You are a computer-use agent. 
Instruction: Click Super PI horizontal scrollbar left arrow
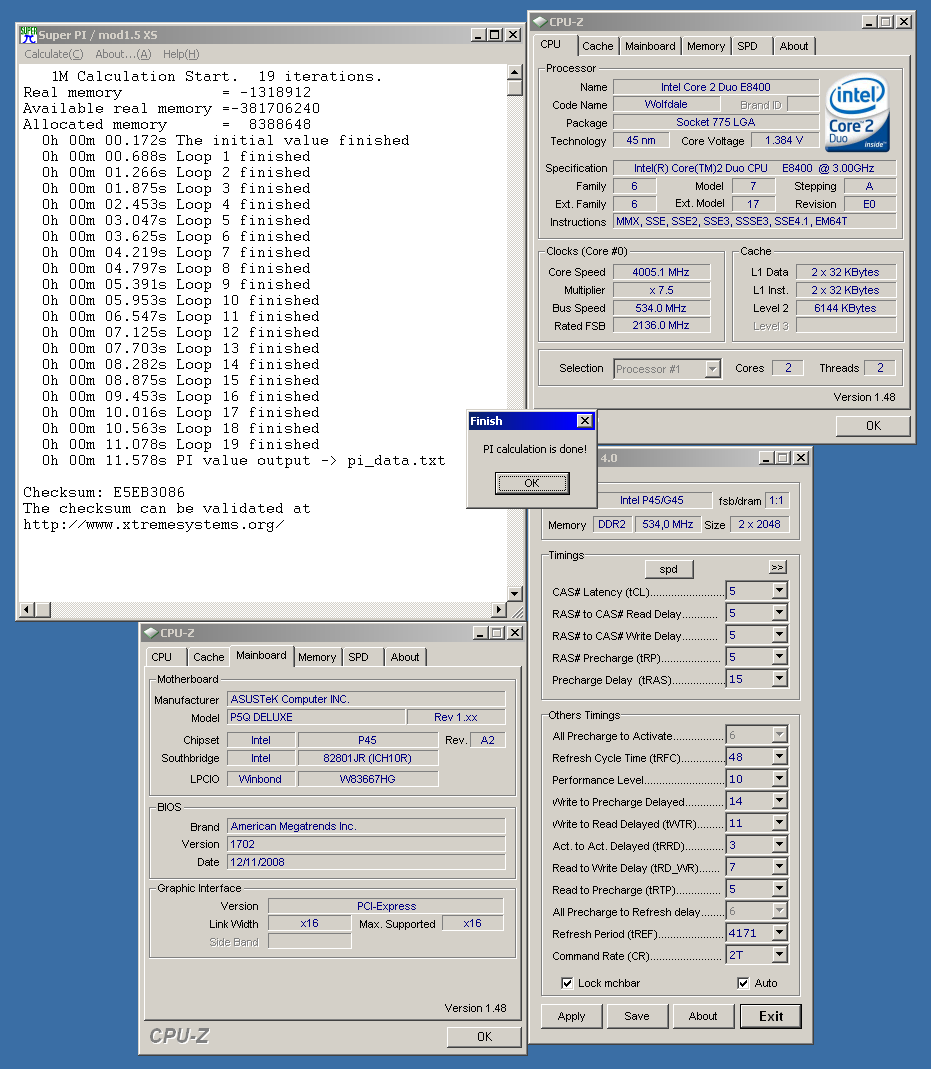pos(27,609)
